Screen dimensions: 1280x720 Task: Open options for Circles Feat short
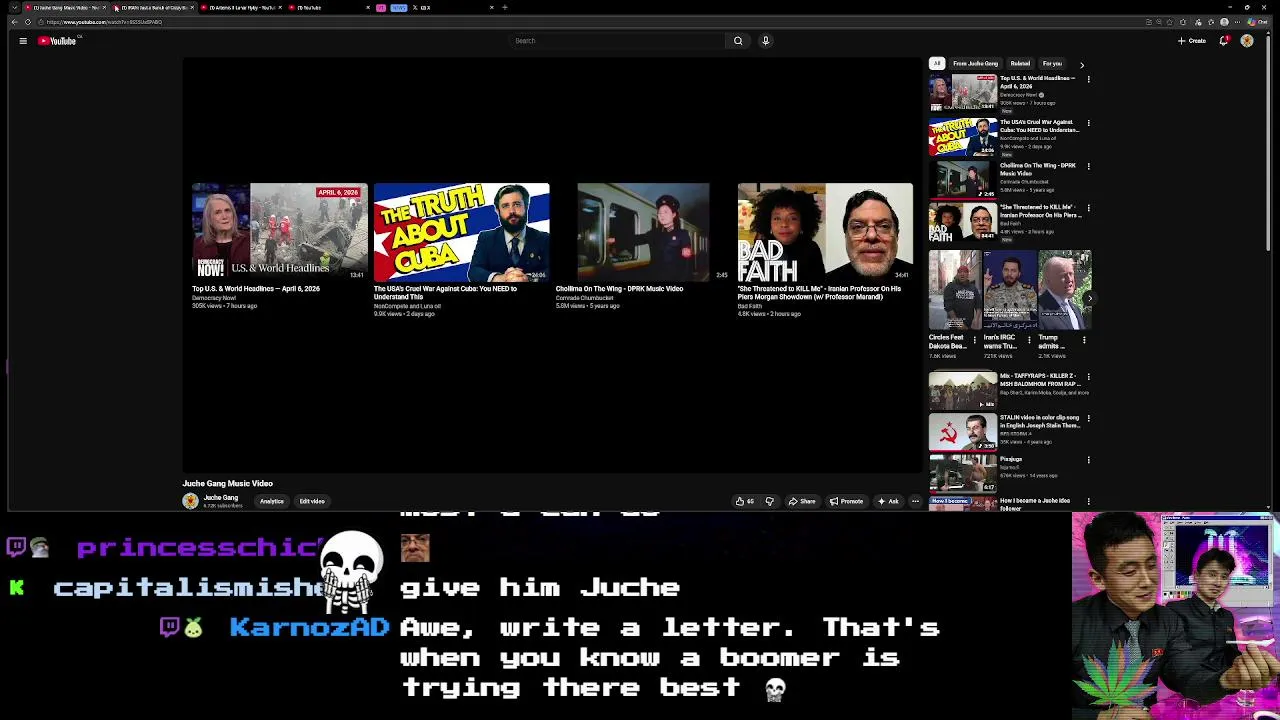point(974,340)
